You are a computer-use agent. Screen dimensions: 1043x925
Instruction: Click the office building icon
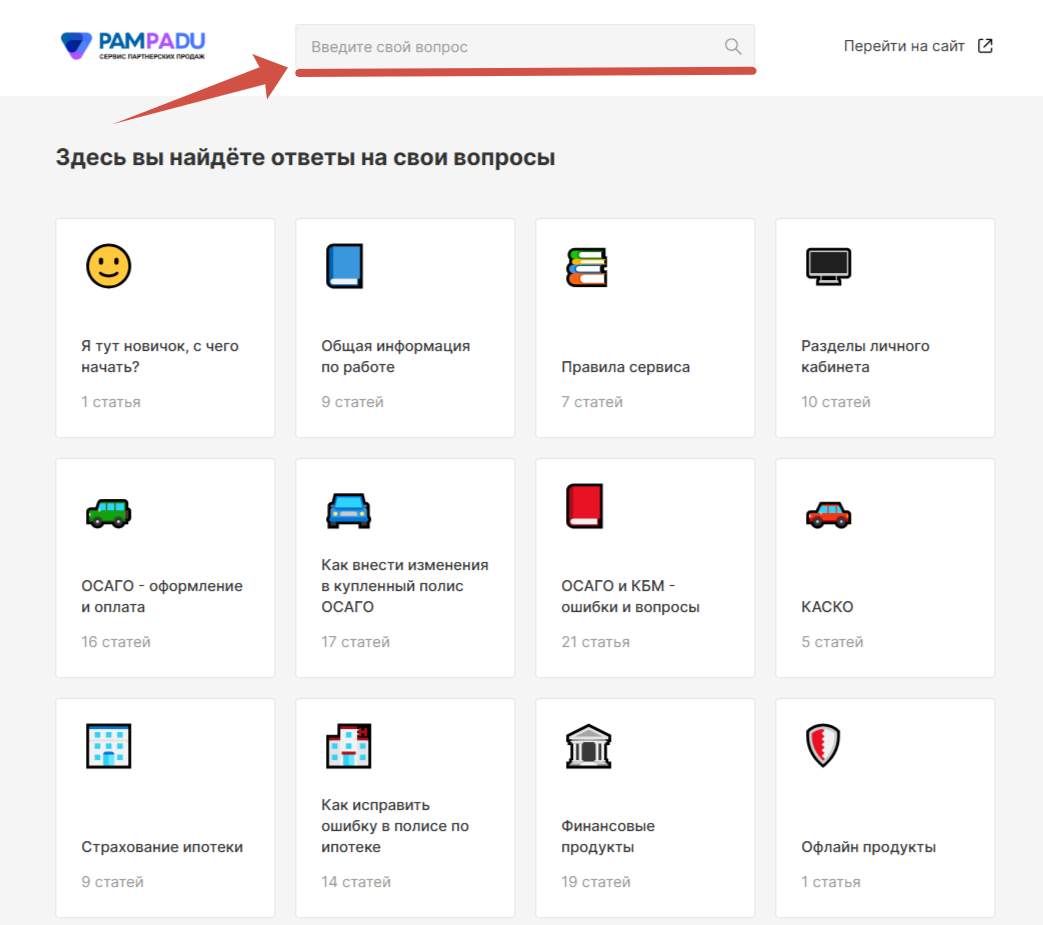point(108,745)
